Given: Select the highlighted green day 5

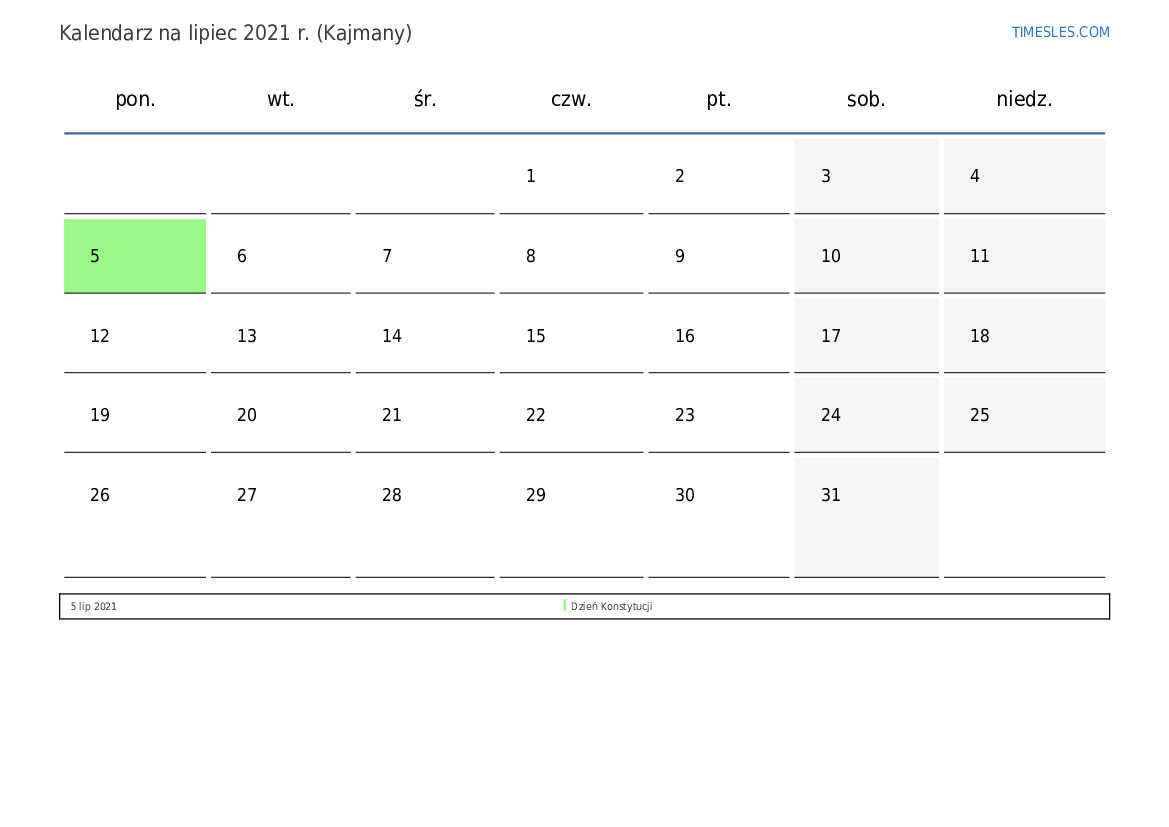Looking at the screenshot, I should (x=135, y=256).
